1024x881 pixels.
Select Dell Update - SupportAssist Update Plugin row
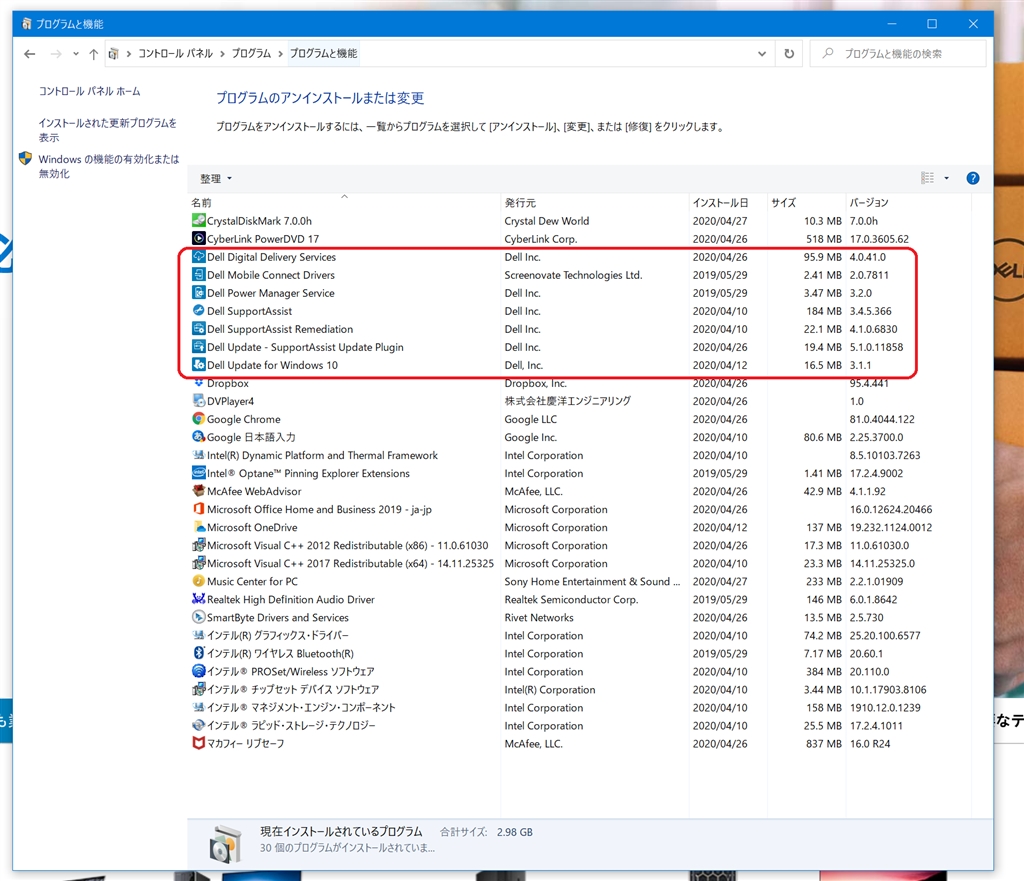pos(579,347)
